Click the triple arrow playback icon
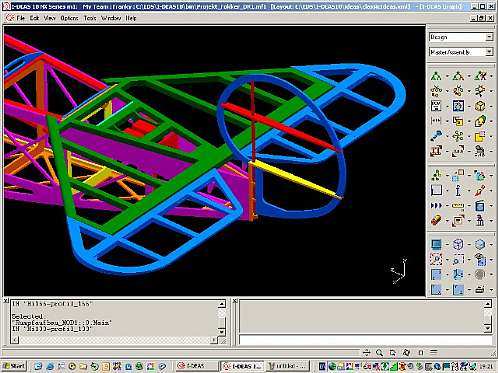 click(436, 206)
